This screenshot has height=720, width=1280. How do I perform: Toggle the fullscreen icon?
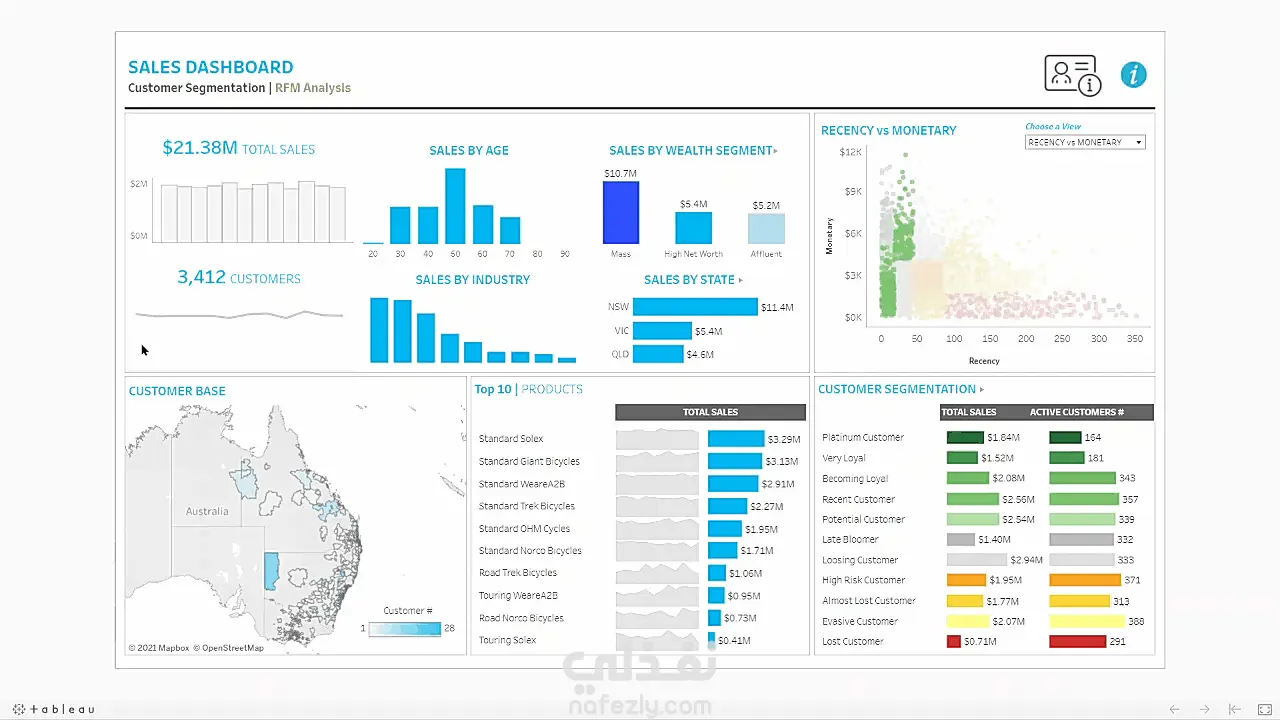point(1264,709)
